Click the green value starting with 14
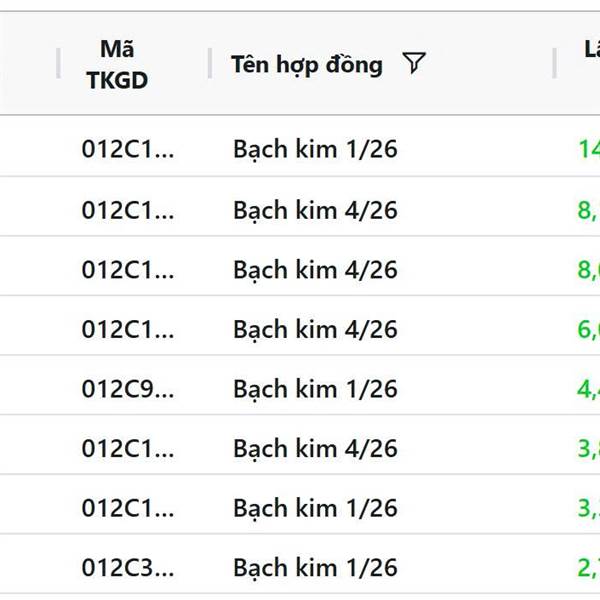The image size is (600, 600). pyautogui.click(x=588, y=150)
